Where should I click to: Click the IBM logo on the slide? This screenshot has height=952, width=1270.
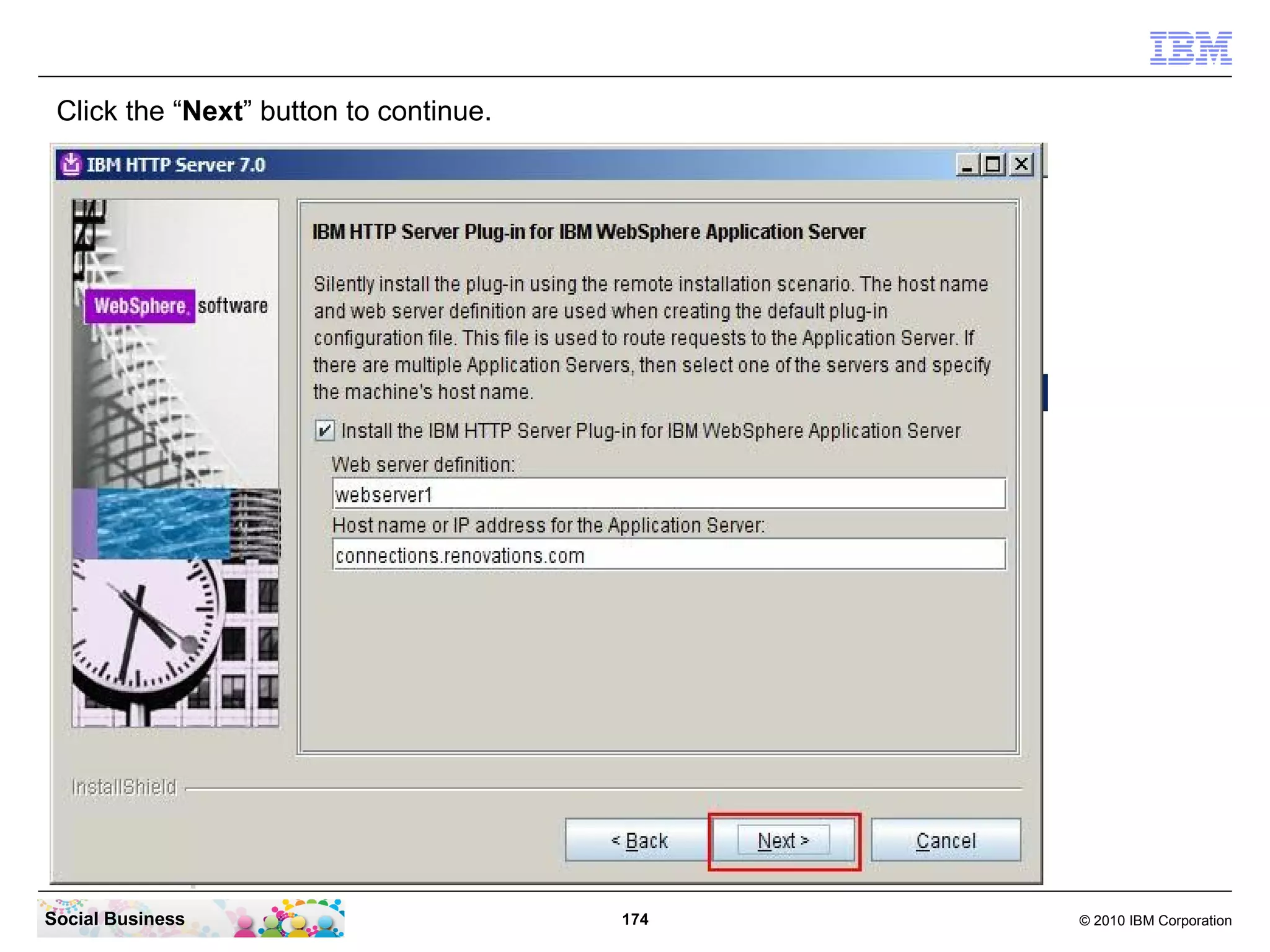(x=1191, y=48)
